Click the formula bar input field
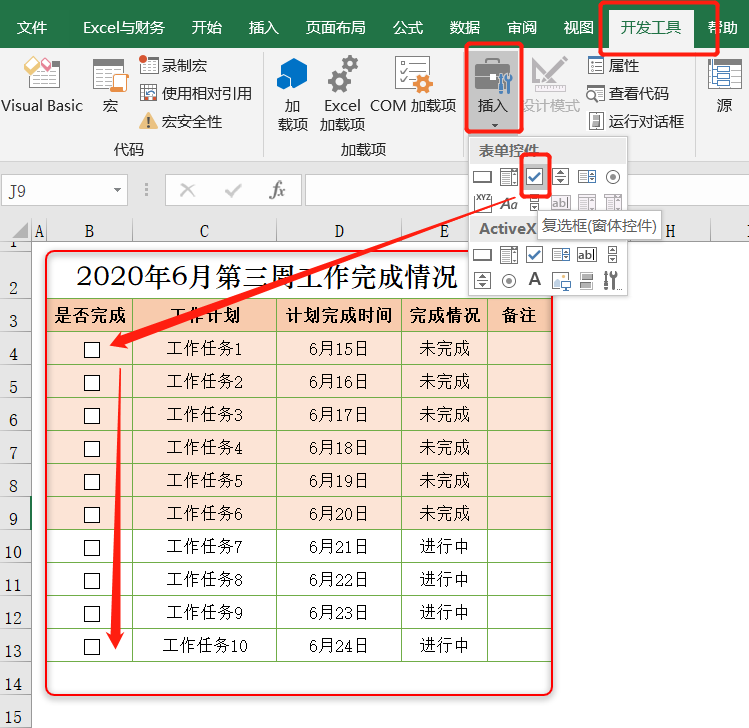Screen dimensions: 749x728 pos(525,190)
